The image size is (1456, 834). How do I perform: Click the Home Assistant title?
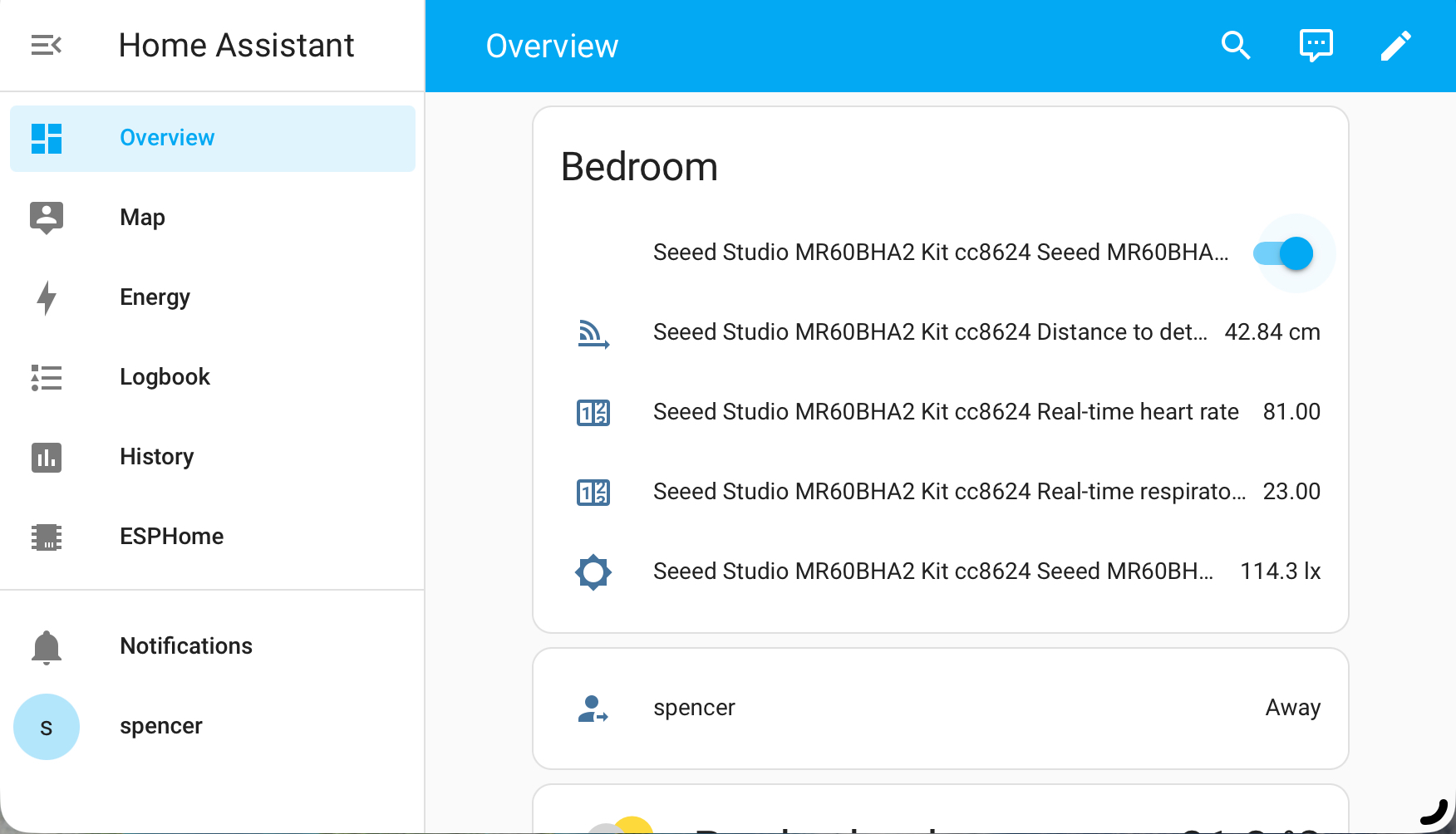pyautogui.click(x=237, y=46)
